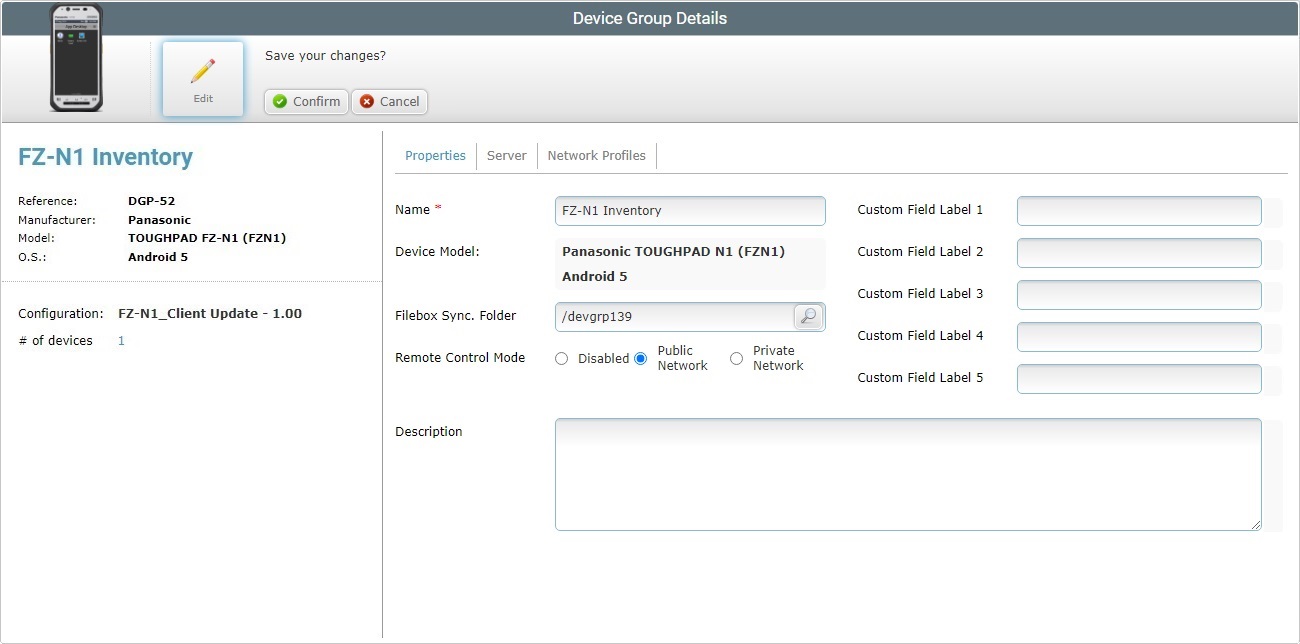Click the Name input field
1300x644 pixels.
point(690,211)
